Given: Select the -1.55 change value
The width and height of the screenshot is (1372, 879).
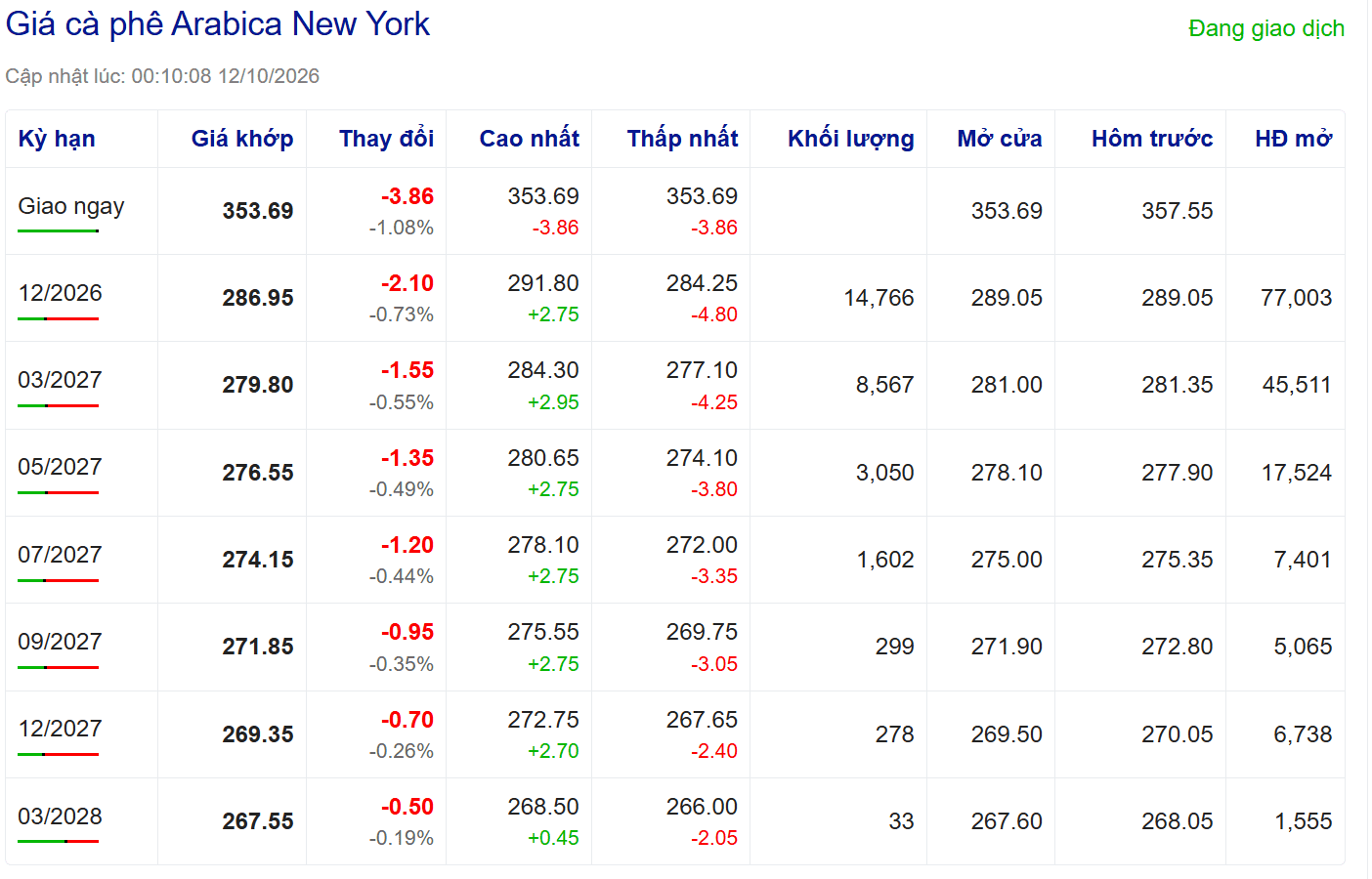Looking at the screenshot, I should [x=407, y=370].
